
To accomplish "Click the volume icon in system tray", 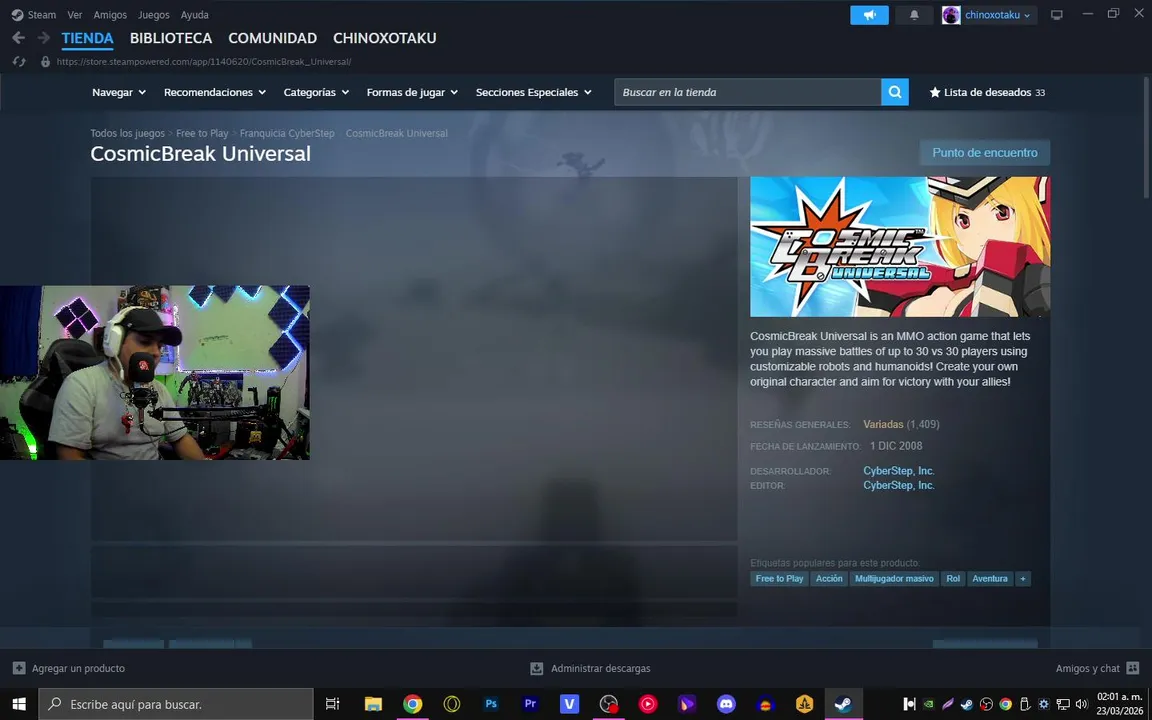I will click(x=1081, y=704).
